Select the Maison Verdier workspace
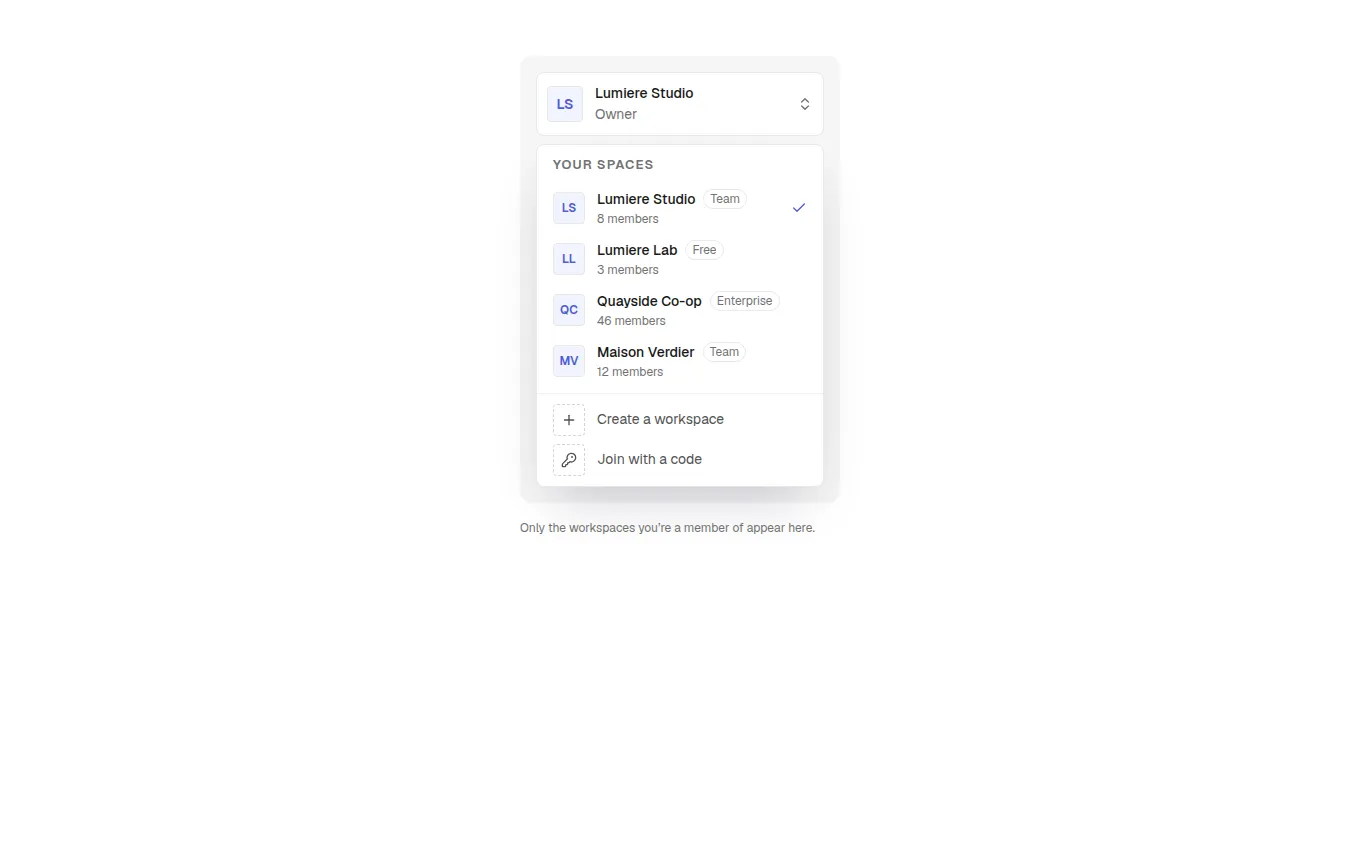1360x850 pixels. pyautogui.click(x=680, y=361)
